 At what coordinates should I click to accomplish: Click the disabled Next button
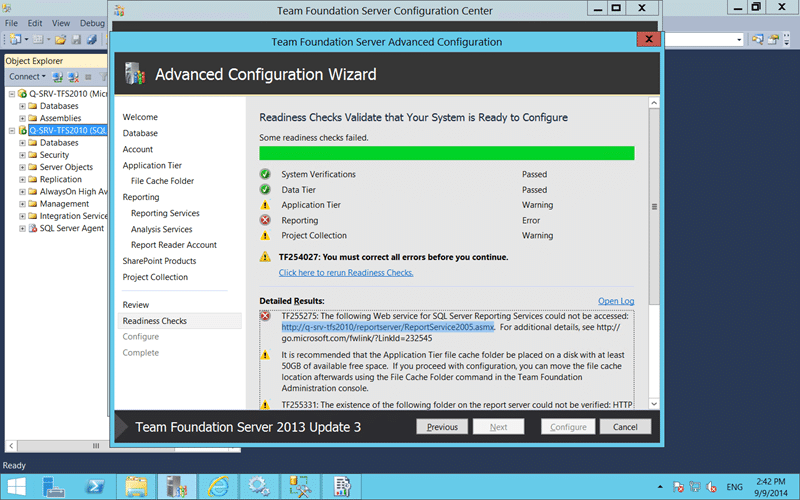[x=498, y=427]
